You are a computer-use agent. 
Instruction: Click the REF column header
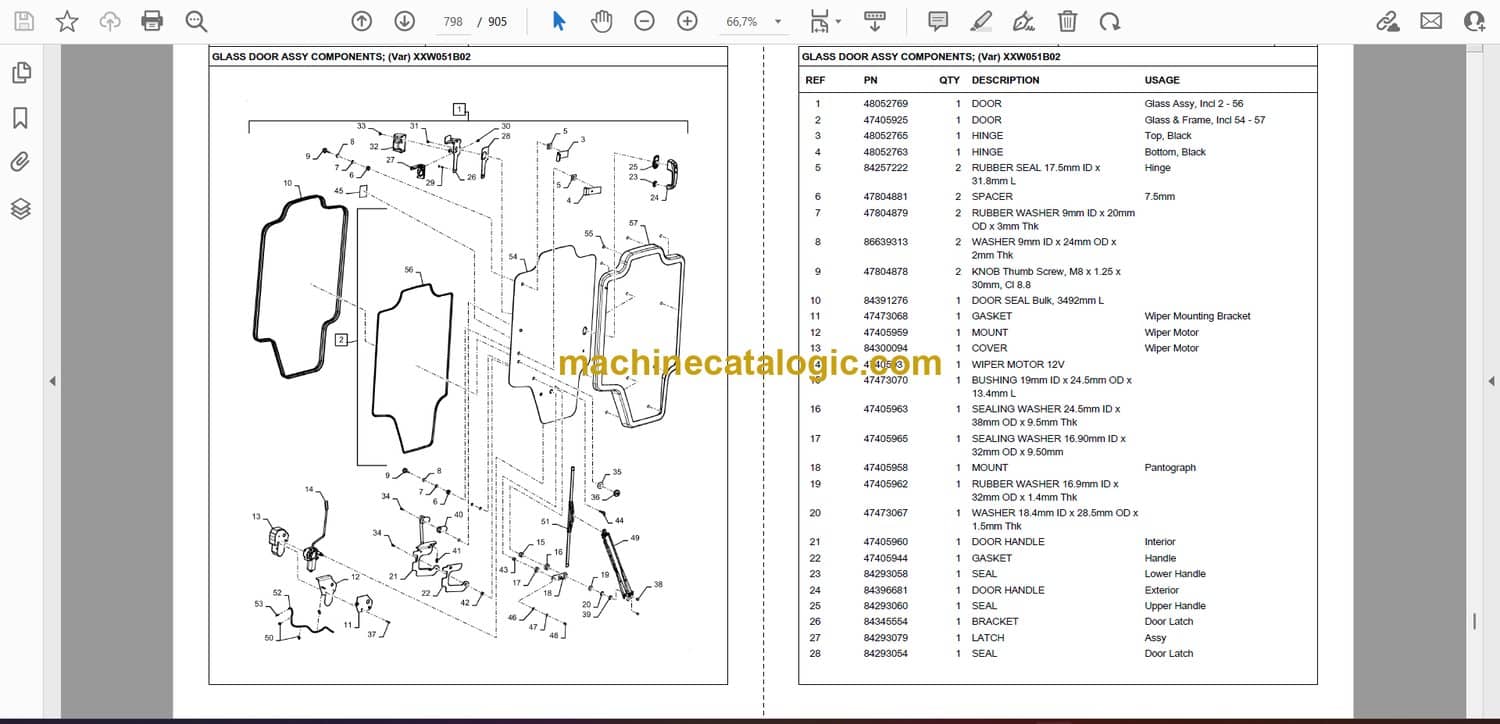coord(815,80)
